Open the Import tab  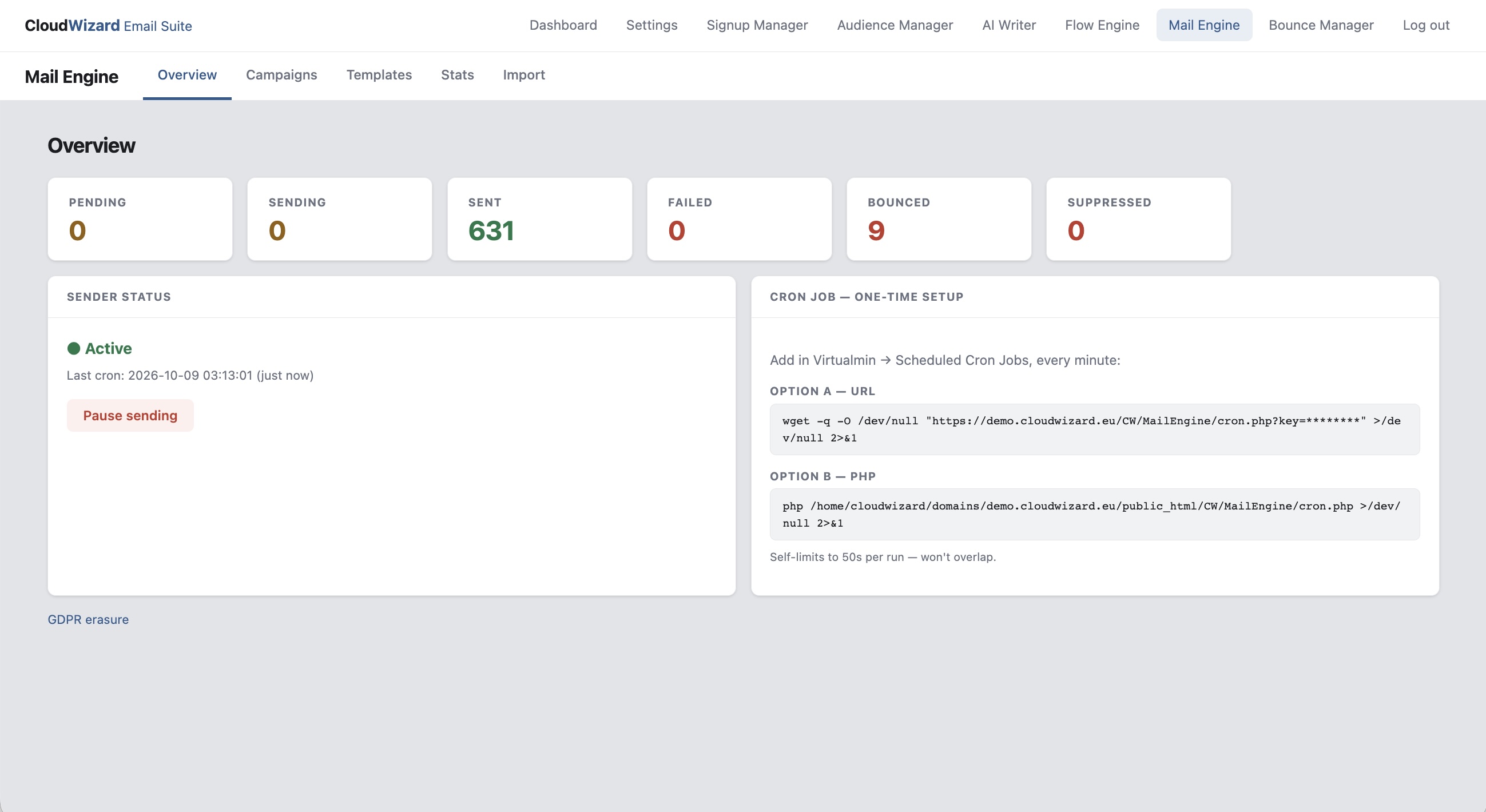point(524,75)
